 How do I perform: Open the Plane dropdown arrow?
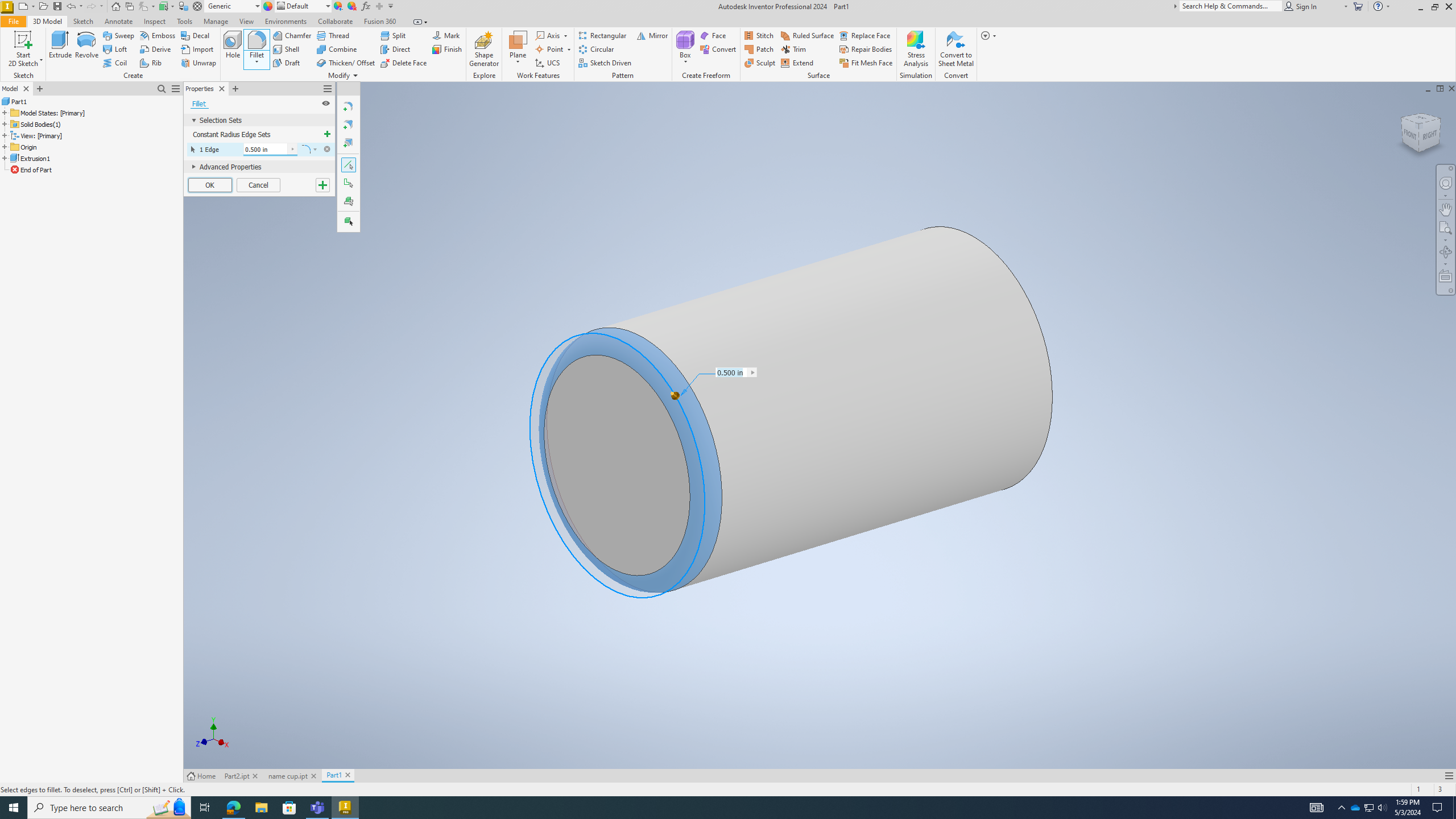tap(518, 63)
